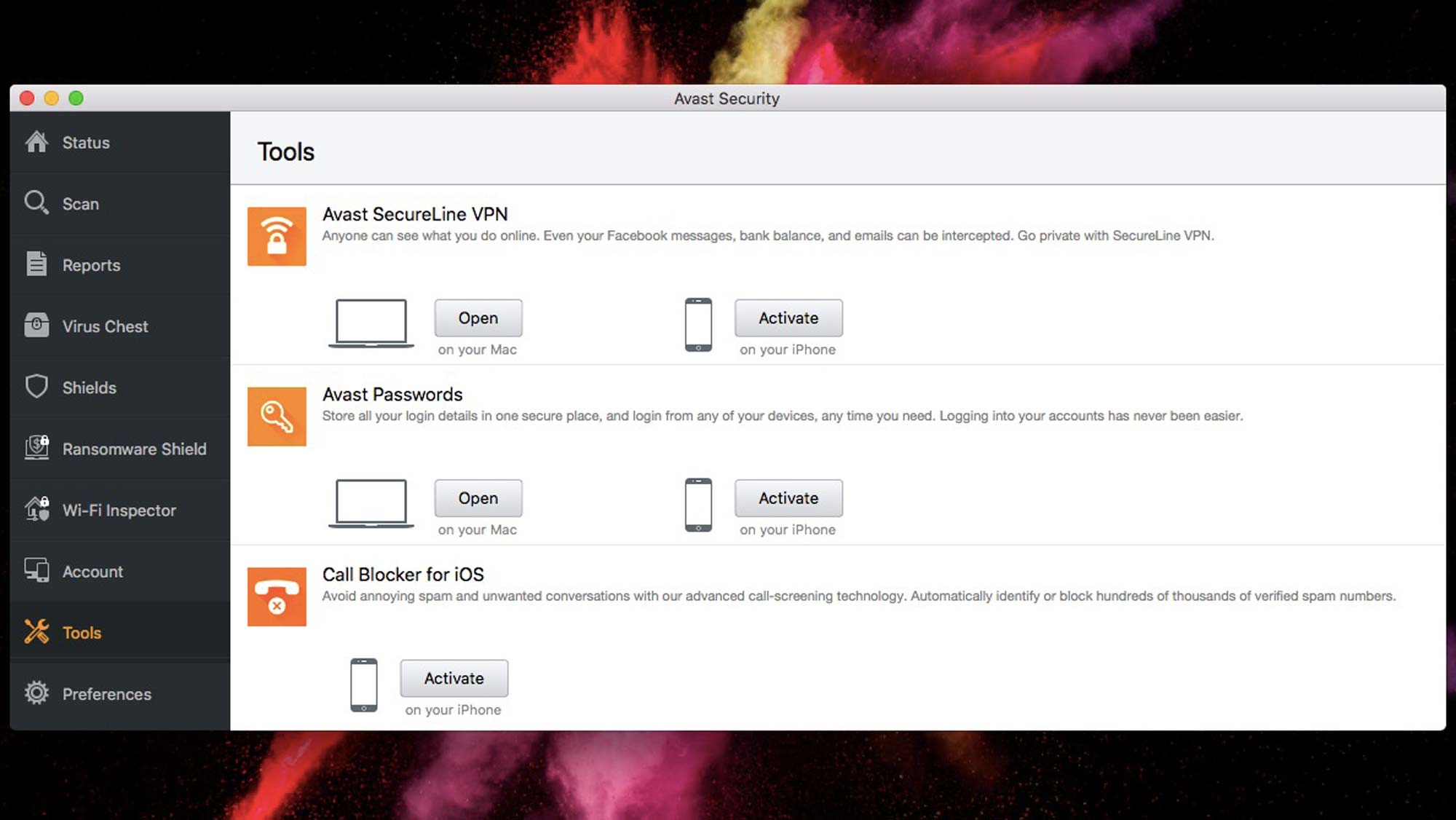Open Avast Passwords on your Mac

click(x=478, y=498)
